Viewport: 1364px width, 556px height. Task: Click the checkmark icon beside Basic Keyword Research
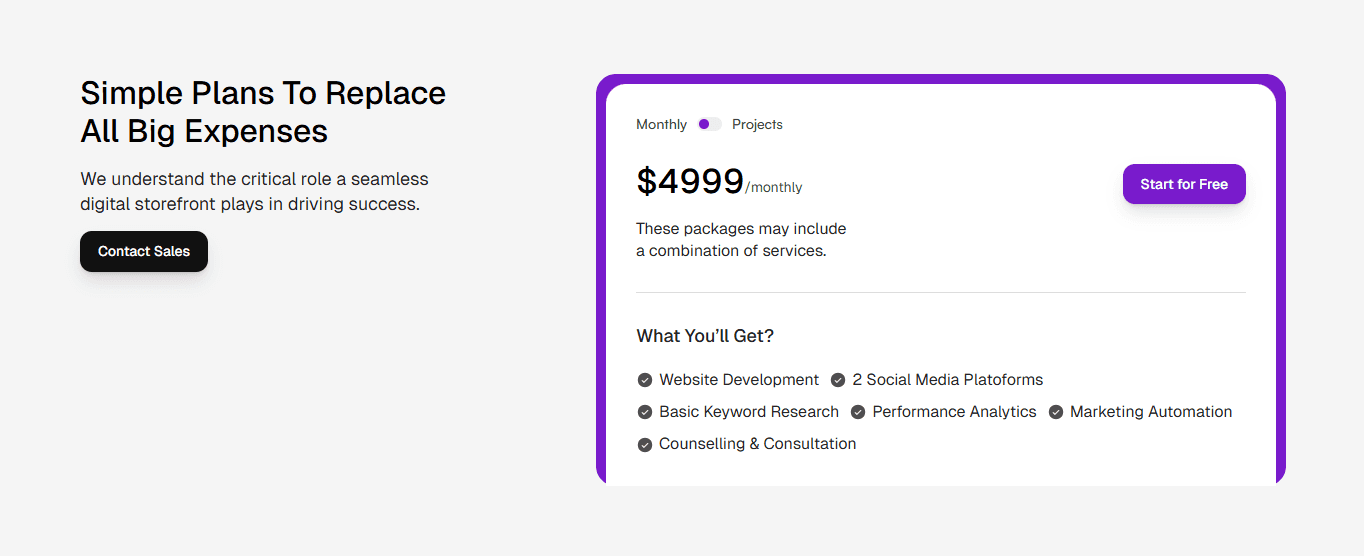click(x=645, y=412)
